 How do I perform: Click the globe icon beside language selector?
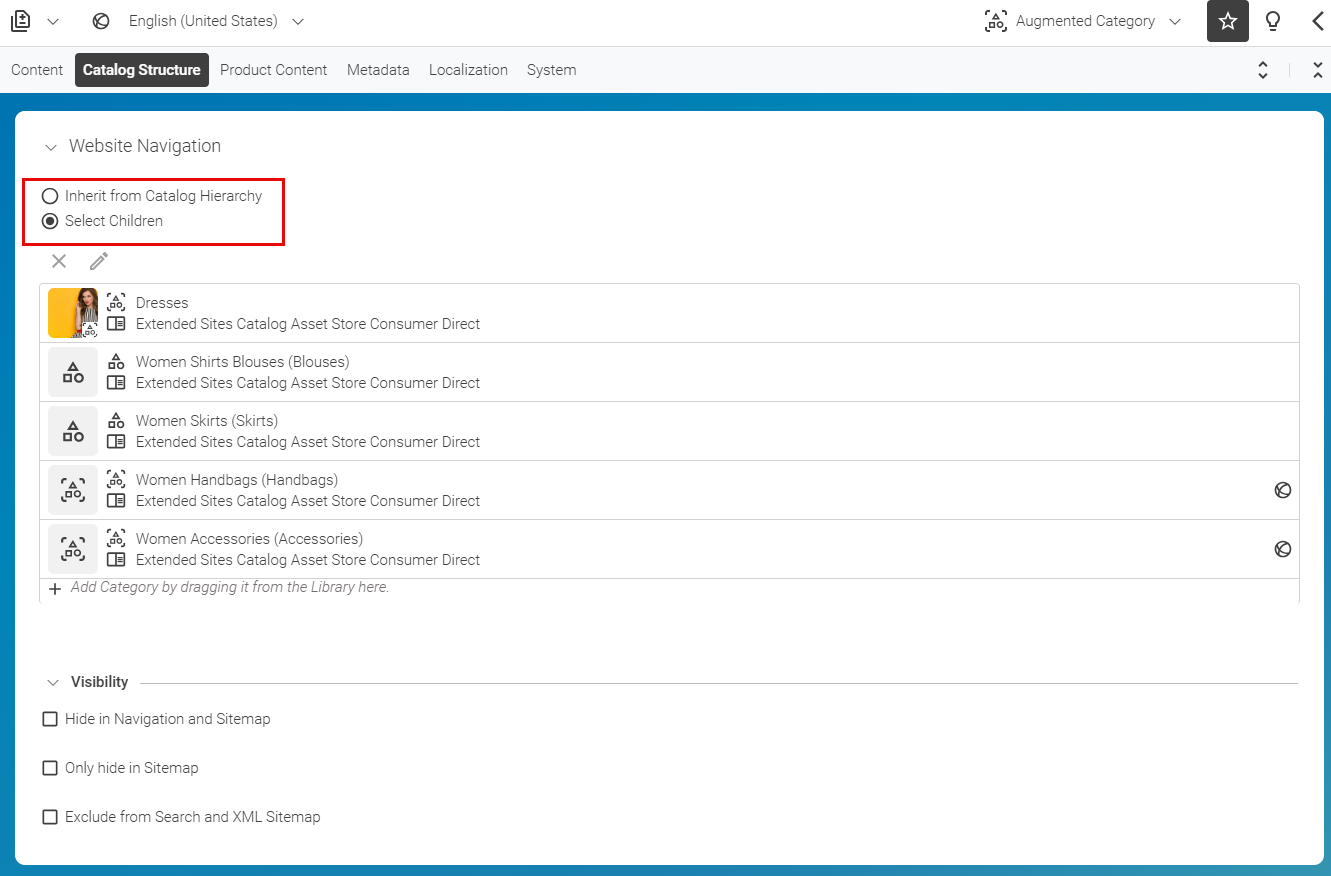pyautogui.click(x=100, y=20)
